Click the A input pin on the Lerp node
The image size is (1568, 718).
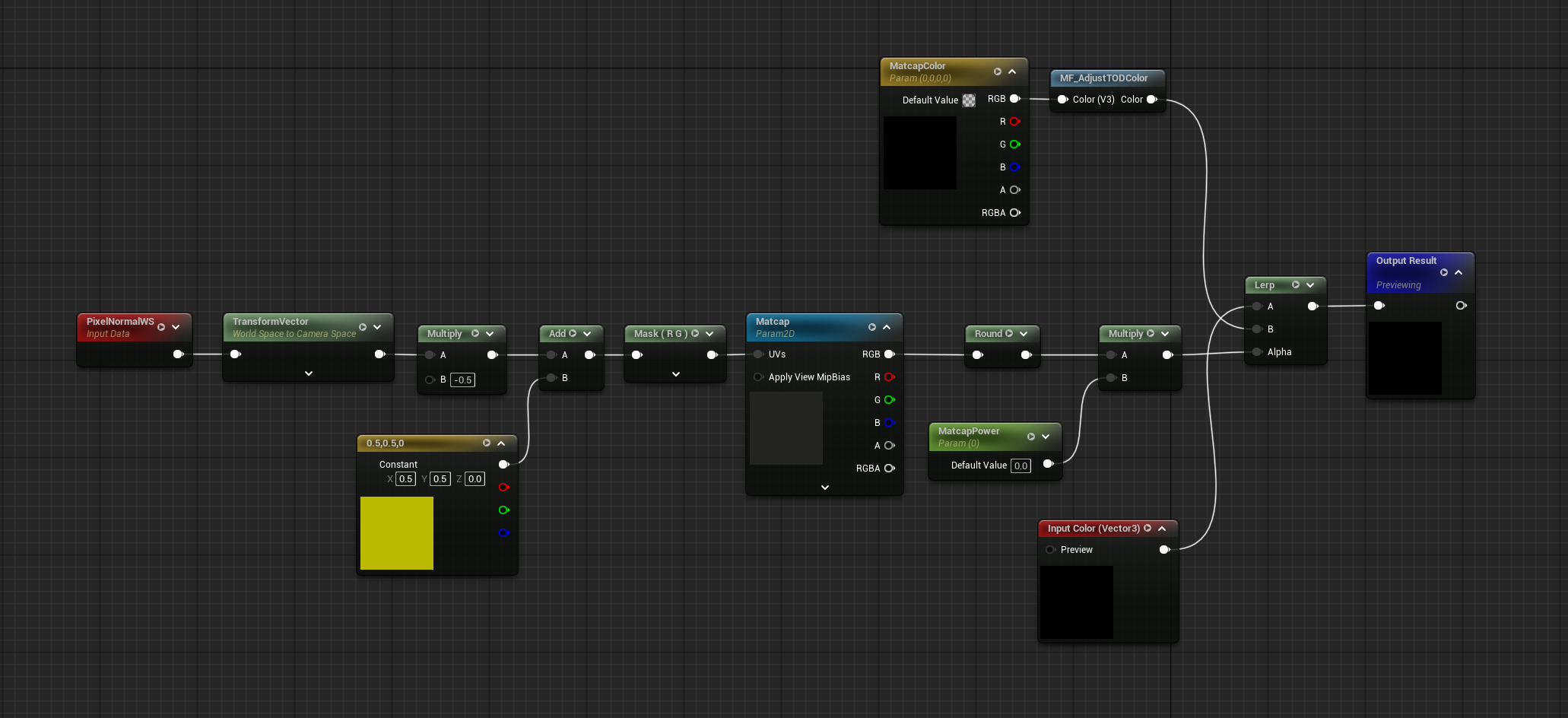(x=1256, y=306)
